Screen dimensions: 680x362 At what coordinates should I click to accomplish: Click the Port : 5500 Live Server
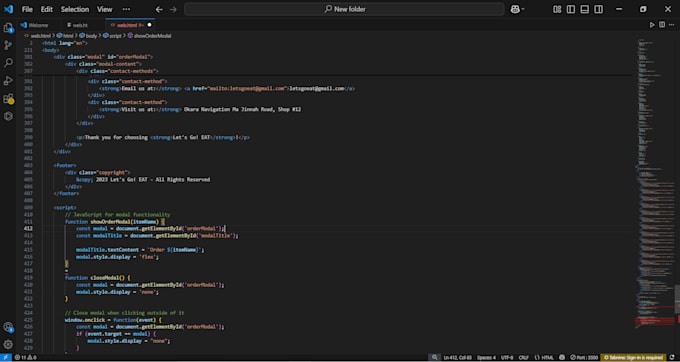click(x=584, y=358)
